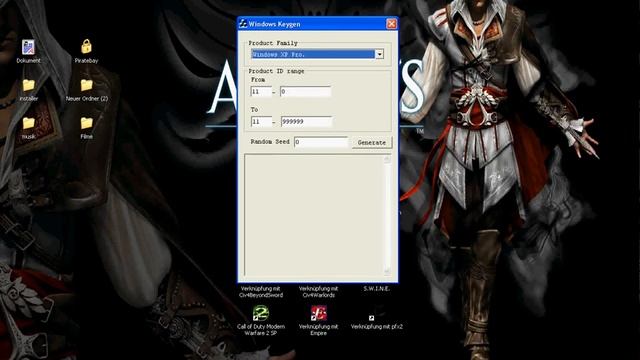Viewport: 640px width, 360px height.
Task: Click inside the generated keys output area
Action: (x=314, y=215)
